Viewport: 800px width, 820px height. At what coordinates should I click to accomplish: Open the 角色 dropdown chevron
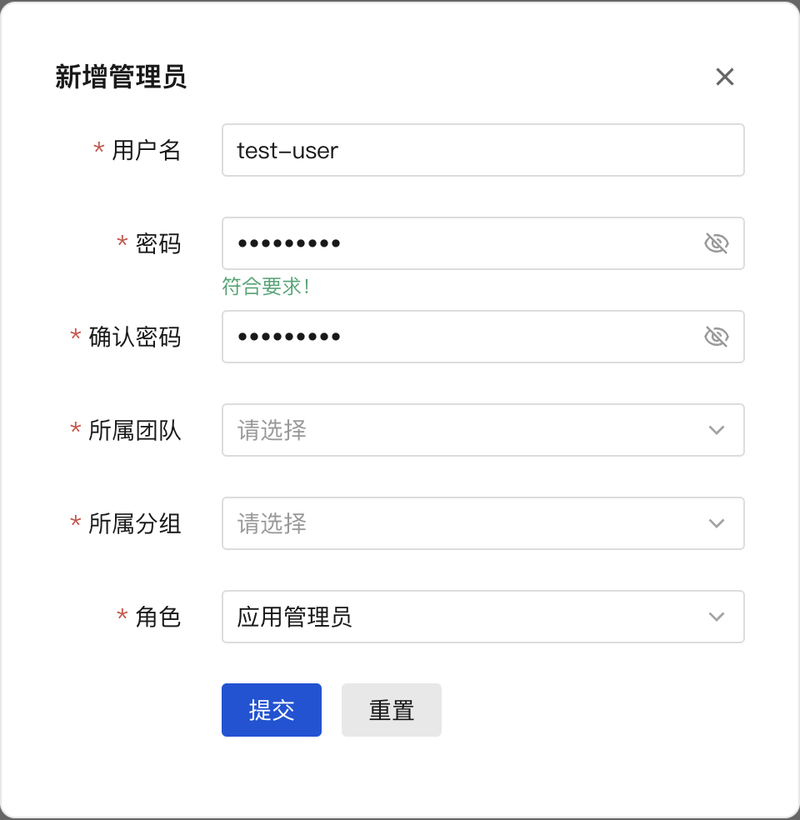click(x=716, y=617)
